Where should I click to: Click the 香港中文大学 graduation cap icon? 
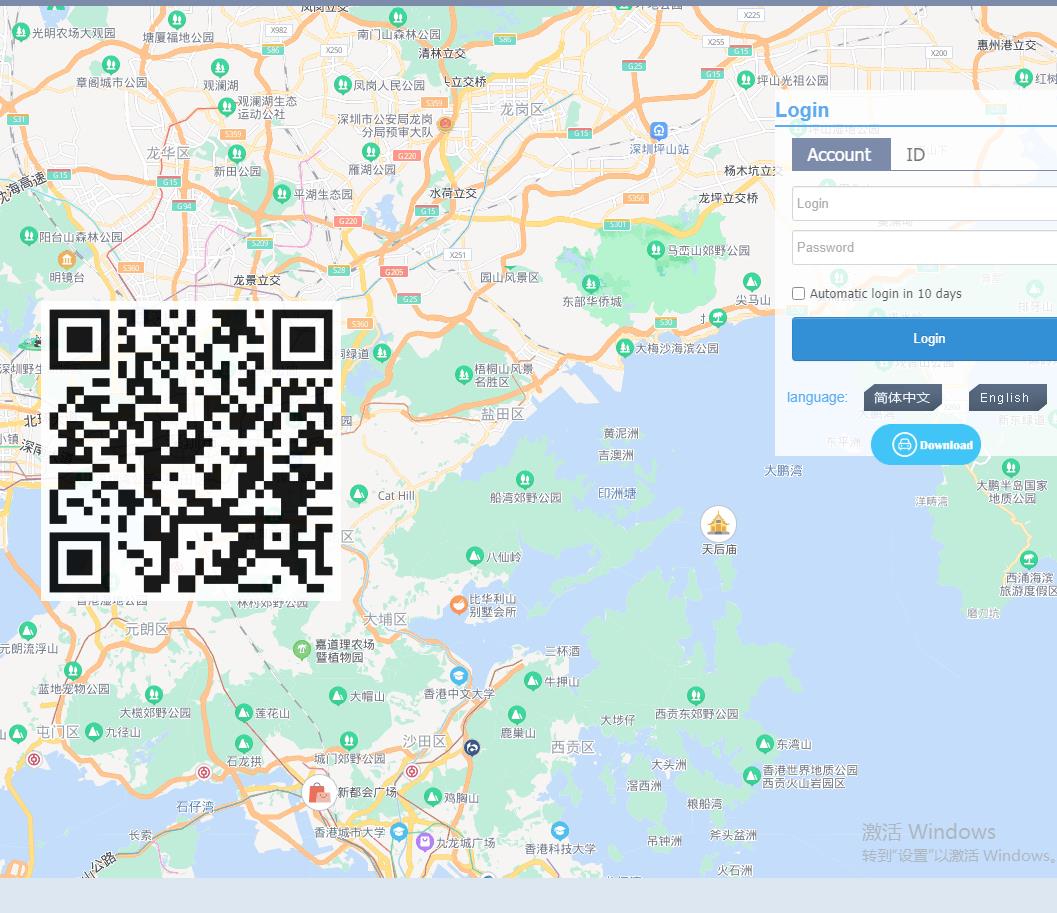point(458,676)
